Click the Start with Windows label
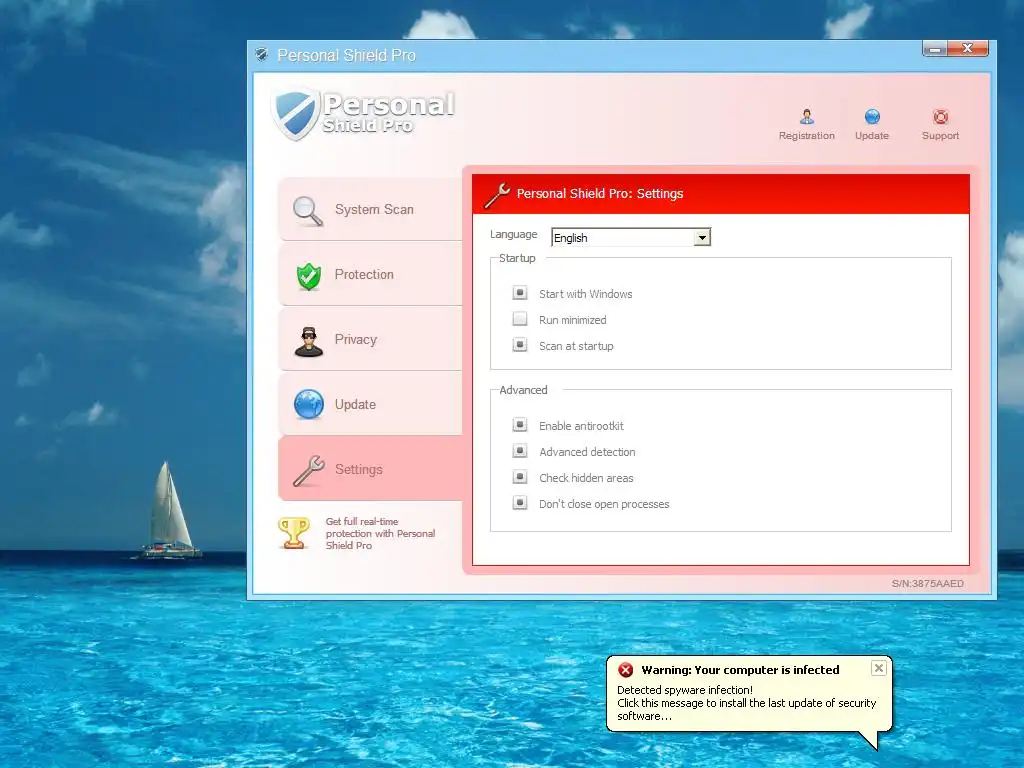Image resolution: width=1024 pixels, height=768 pixels. (585, 294)
